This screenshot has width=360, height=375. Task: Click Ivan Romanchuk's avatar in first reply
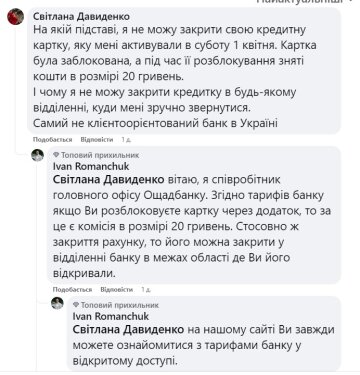(x=38, y=155)
